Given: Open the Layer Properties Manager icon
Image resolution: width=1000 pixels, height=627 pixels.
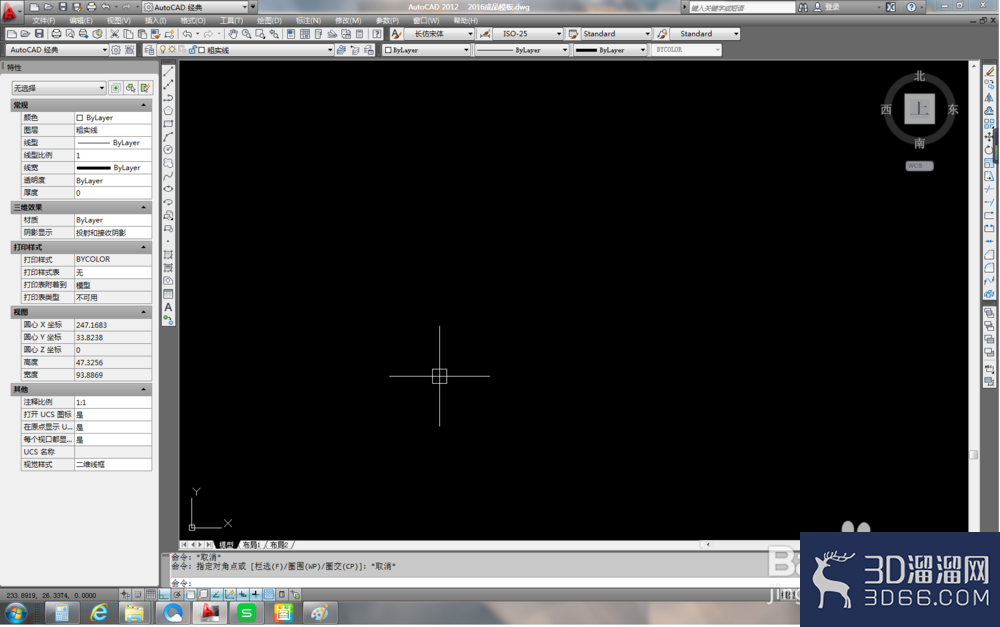Looking at the screenshot, I should click(149, 50).
